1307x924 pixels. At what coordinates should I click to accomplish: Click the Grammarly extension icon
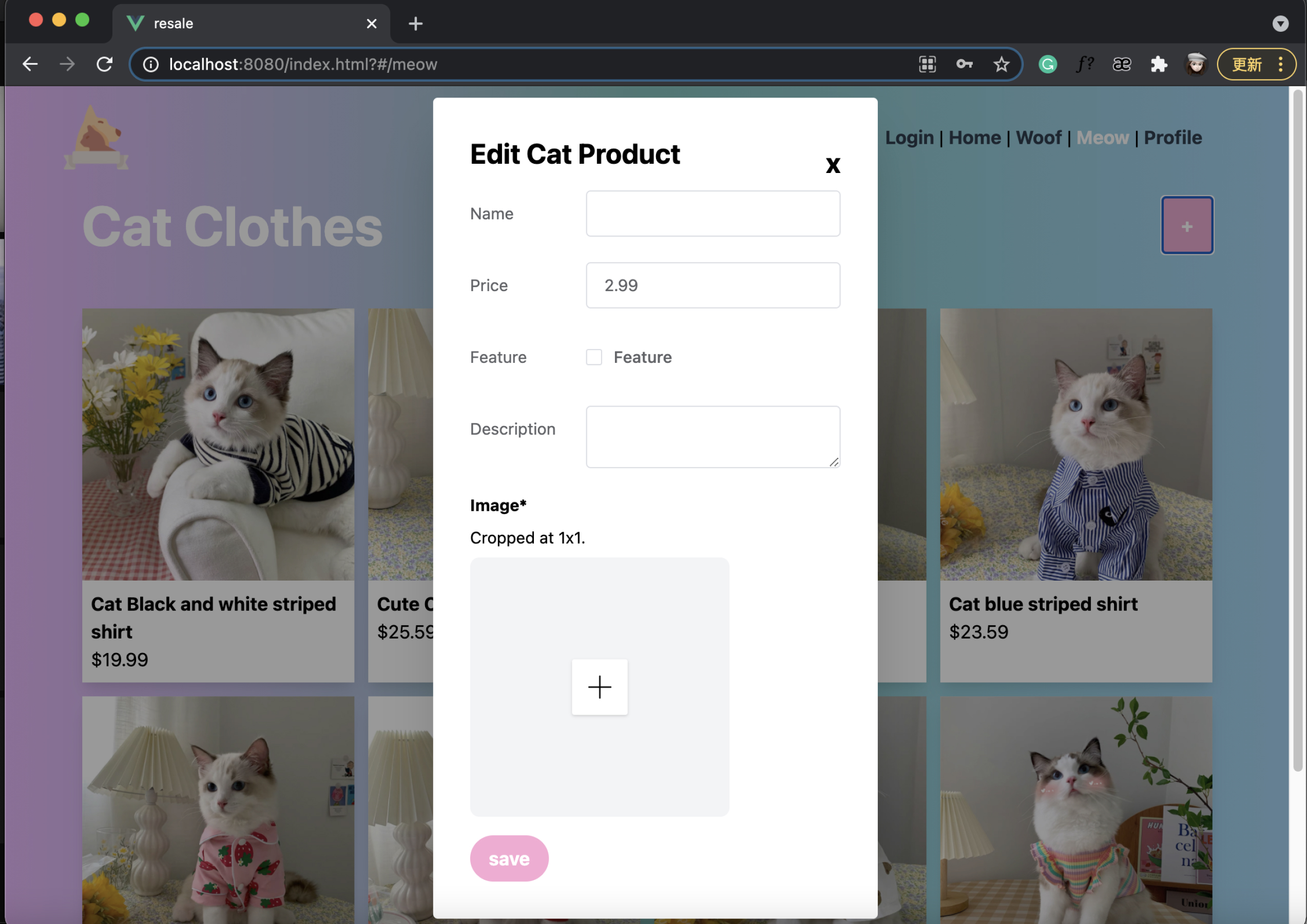(x=1047, y=64)
